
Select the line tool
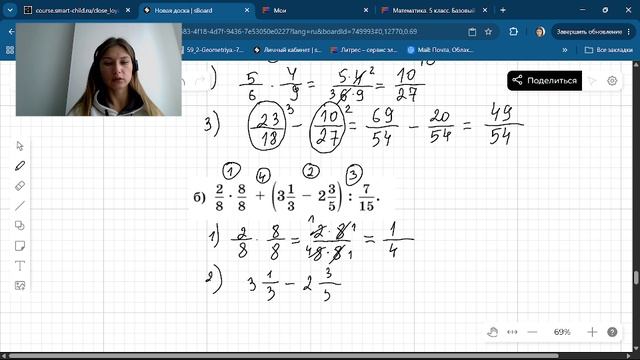pos(20,206)
